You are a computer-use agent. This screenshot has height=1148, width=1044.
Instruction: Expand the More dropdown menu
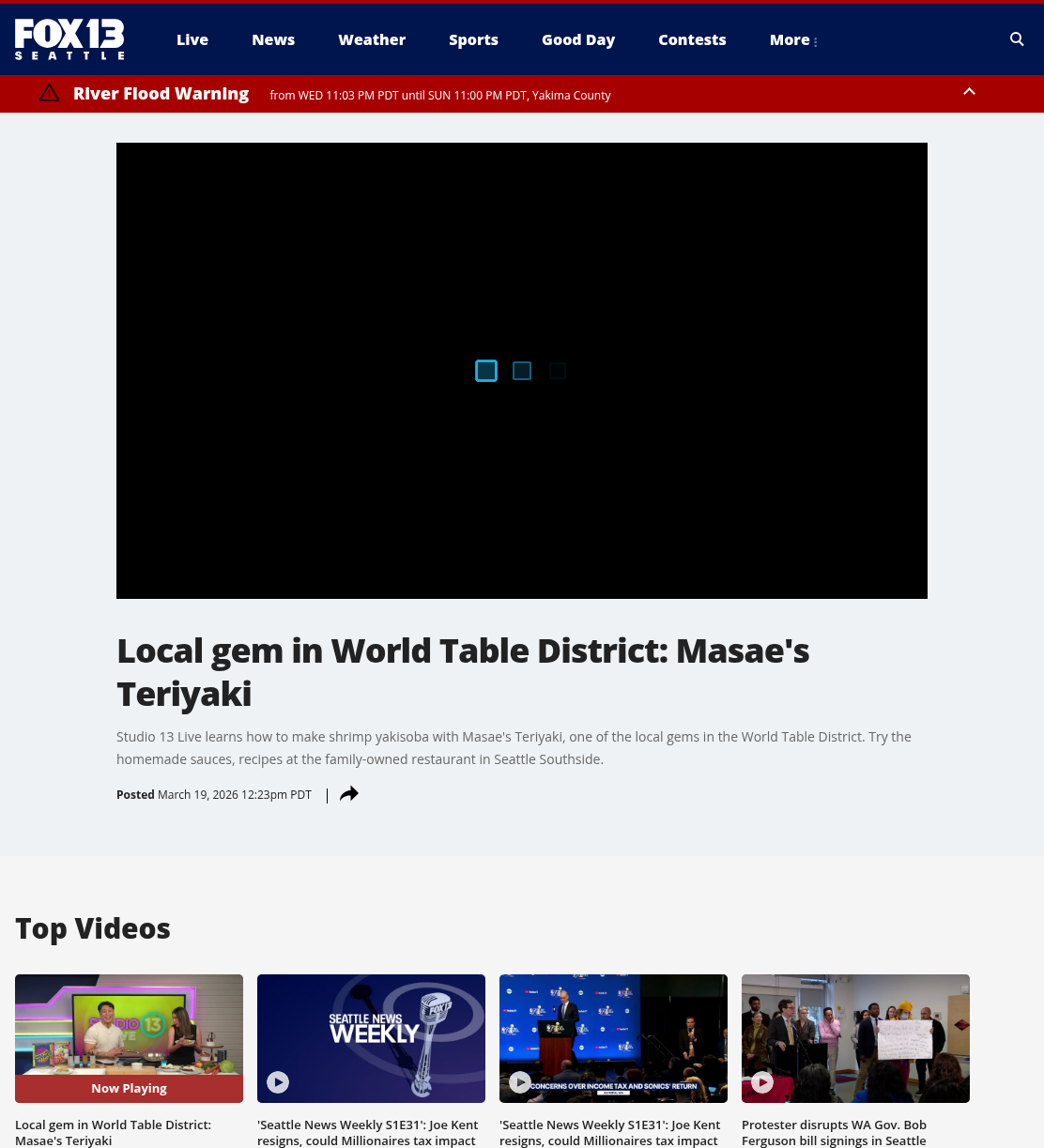(x=793, y=39)
